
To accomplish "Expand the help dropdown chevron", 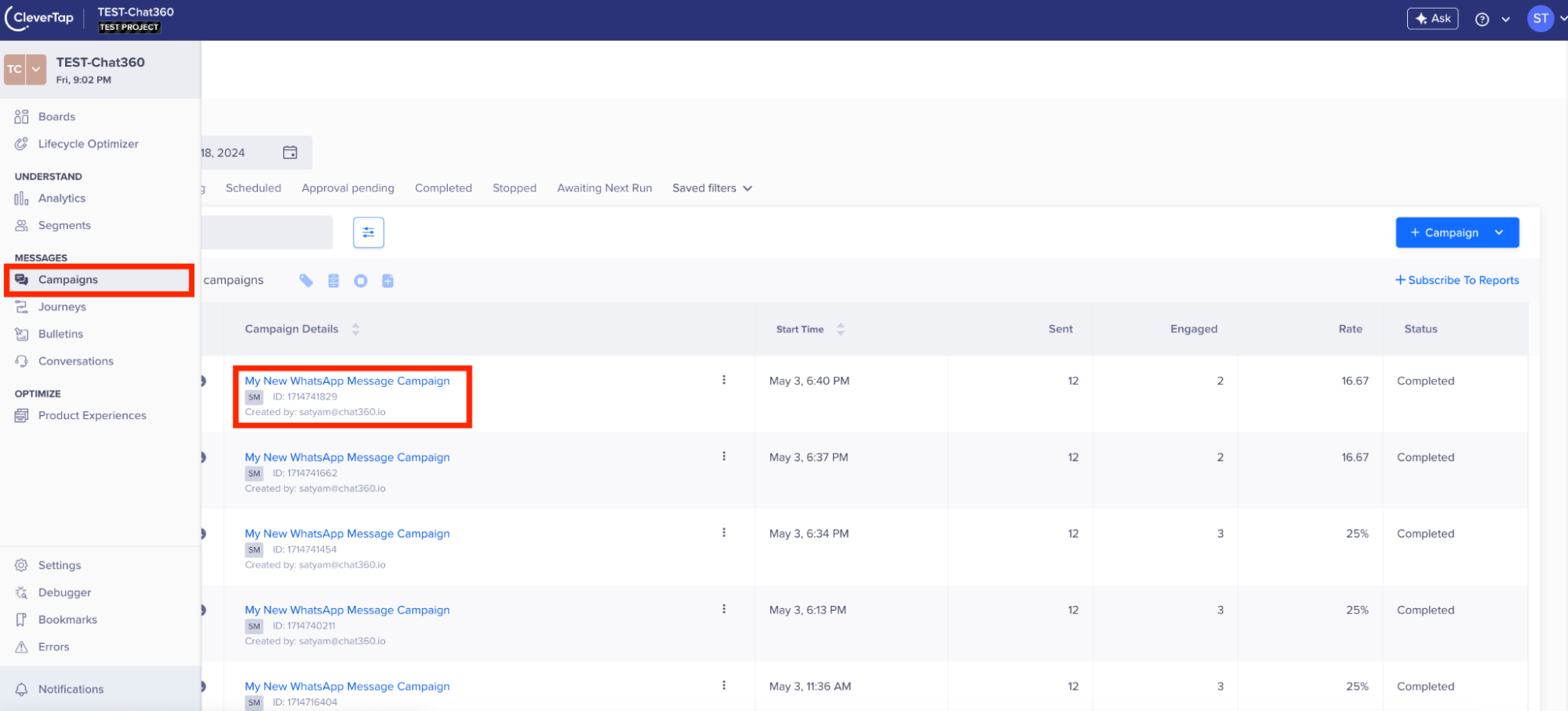I will coord(1505,20).
